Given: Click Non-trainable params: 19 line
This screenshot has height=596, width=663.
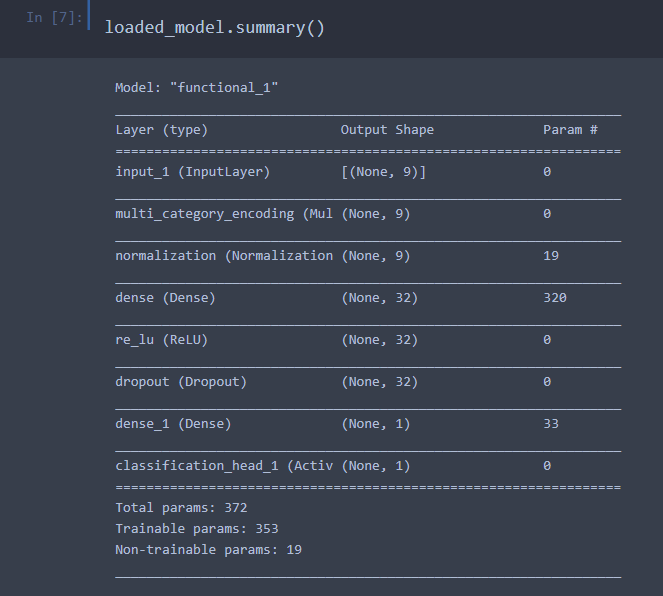Looking at the screenshot, I should pyautogui.click(x=208, y=550).
